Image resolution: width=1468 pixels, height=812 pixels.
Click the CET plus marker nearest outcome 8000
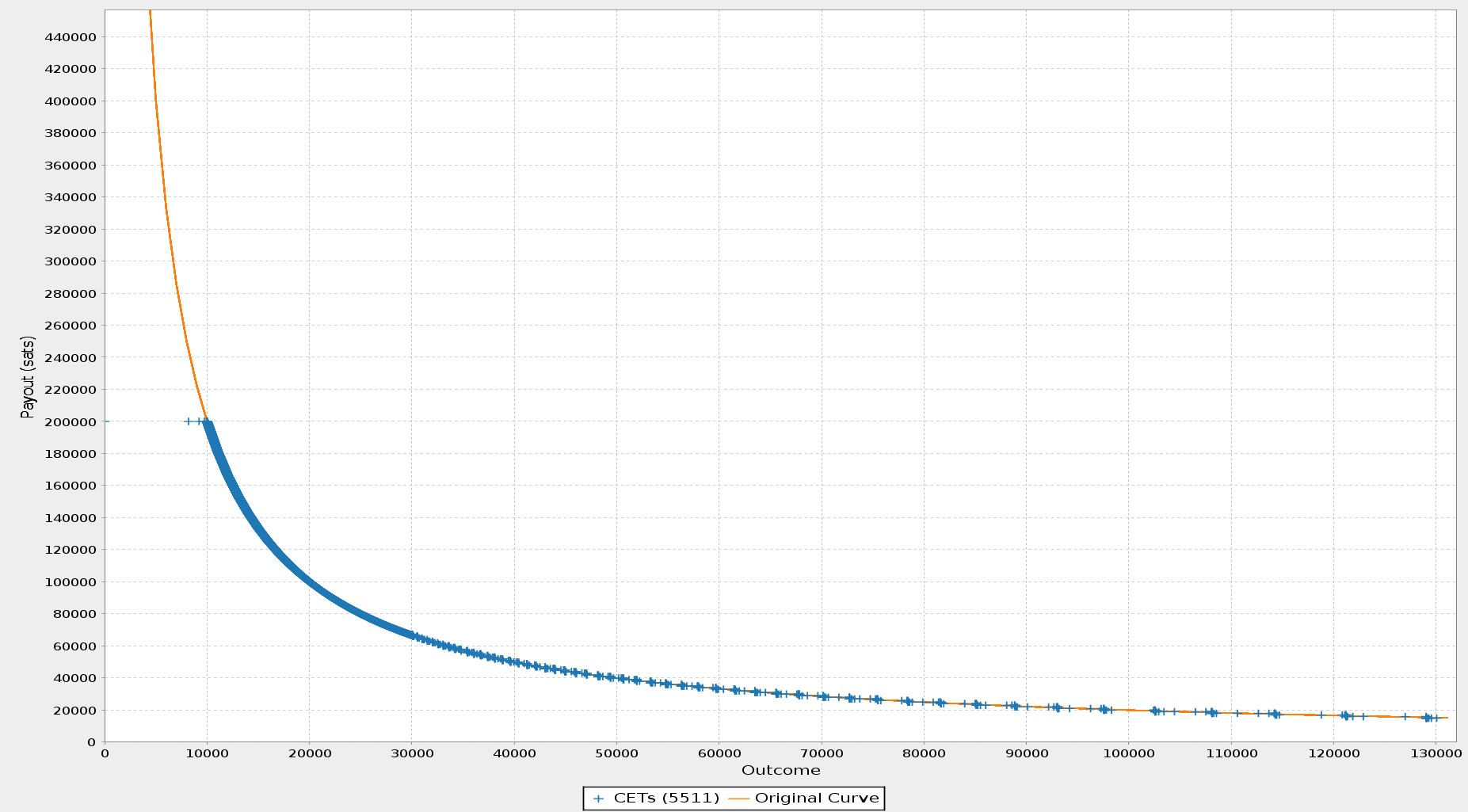pos(188,421)
